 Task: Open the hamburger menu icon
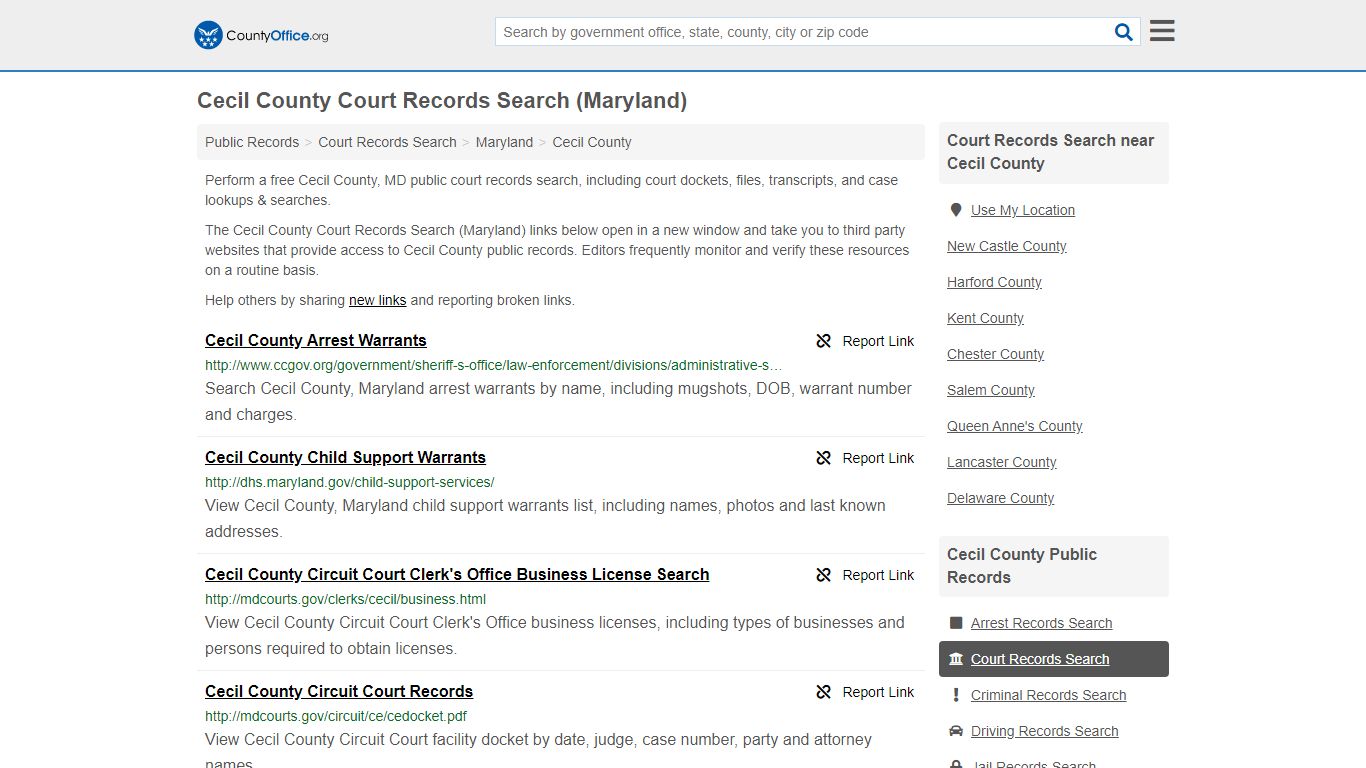click(1162, 31)
